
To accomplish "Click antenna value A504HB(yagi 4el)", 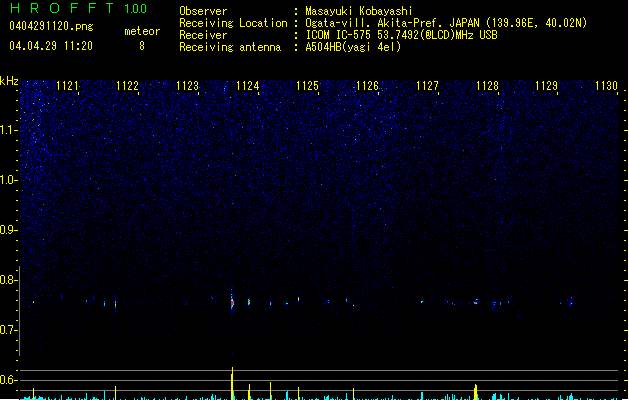I will pos(353,47).
